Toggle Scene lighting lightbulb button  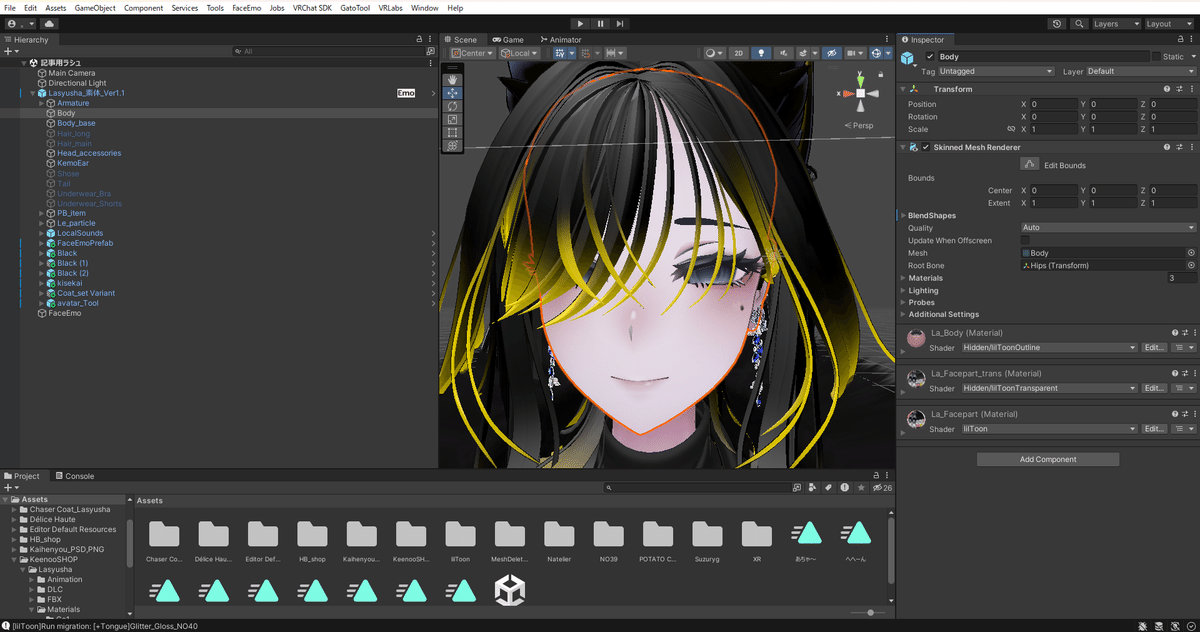(760, 53)
